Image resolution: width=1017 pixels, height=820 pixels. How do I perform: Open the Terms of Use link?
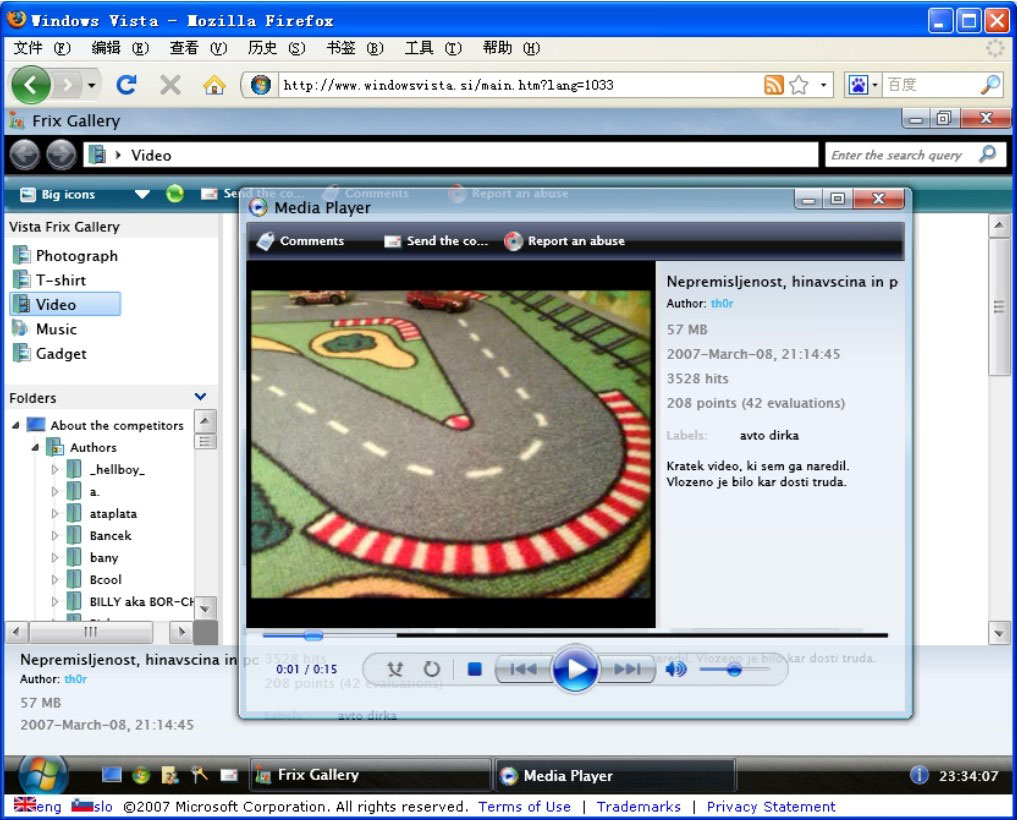pyautogui.click(x=524, y=806)
